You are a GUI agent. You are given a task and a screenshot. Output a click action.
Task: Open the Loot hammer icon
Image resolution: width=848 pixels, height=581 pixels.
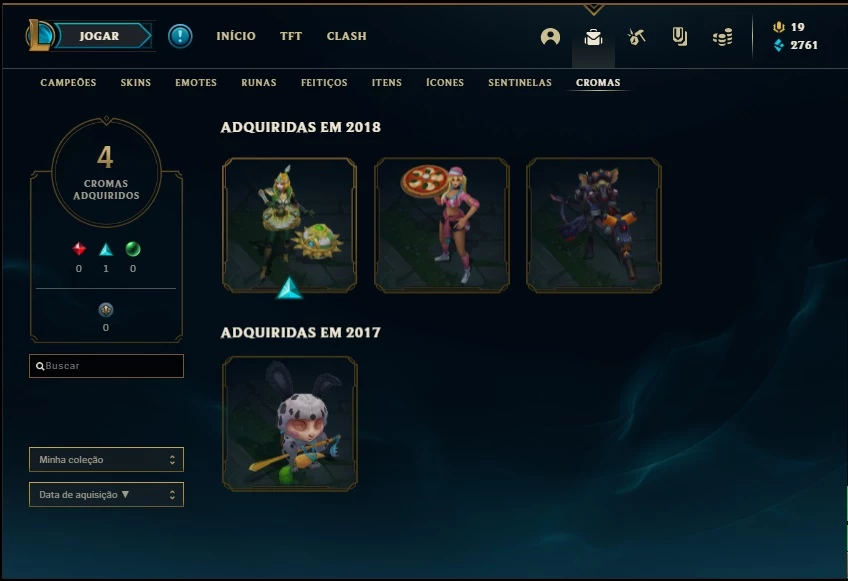(637, 37)
